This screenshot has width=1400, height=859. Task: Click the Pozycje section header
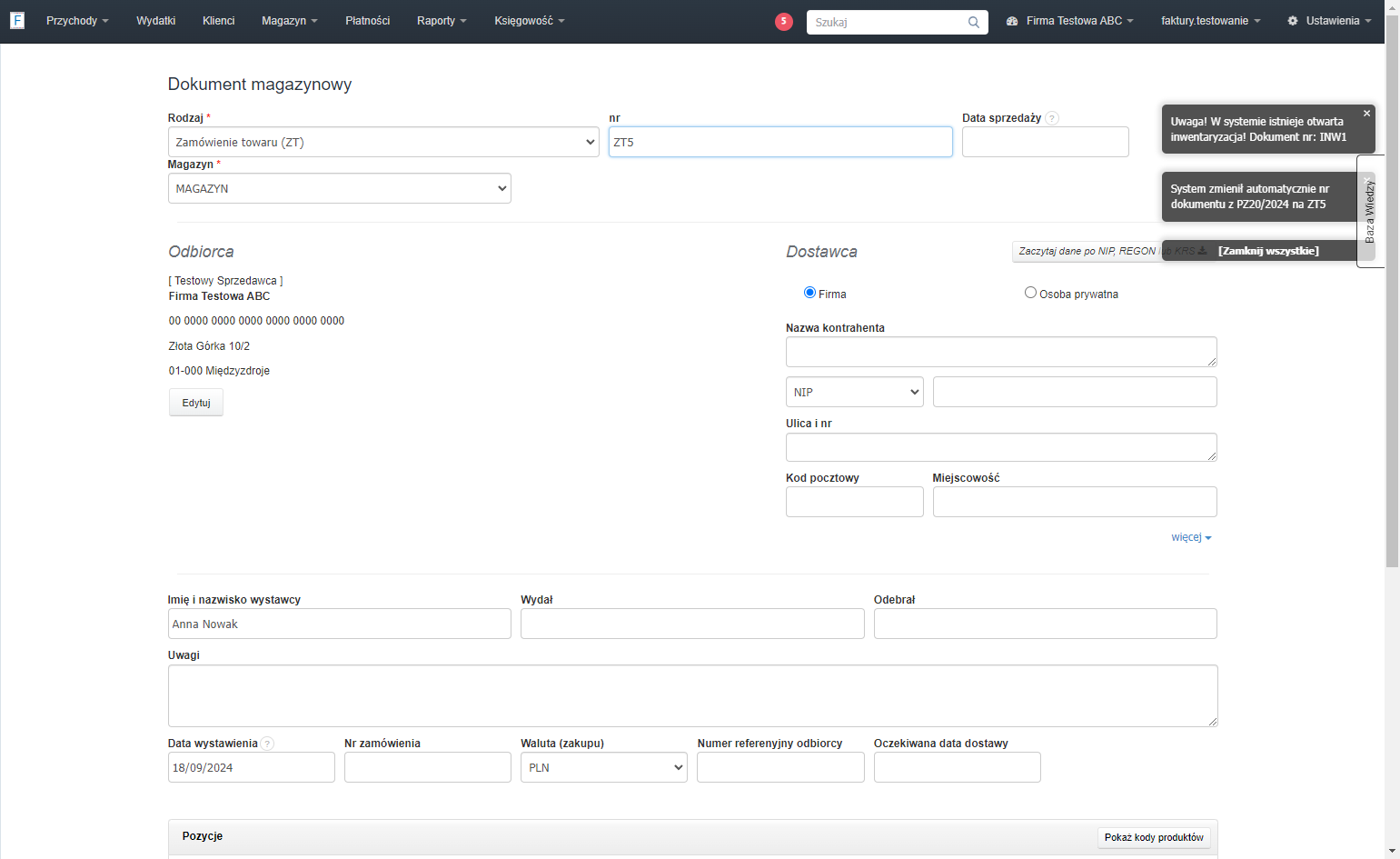(x=203, y=836)
